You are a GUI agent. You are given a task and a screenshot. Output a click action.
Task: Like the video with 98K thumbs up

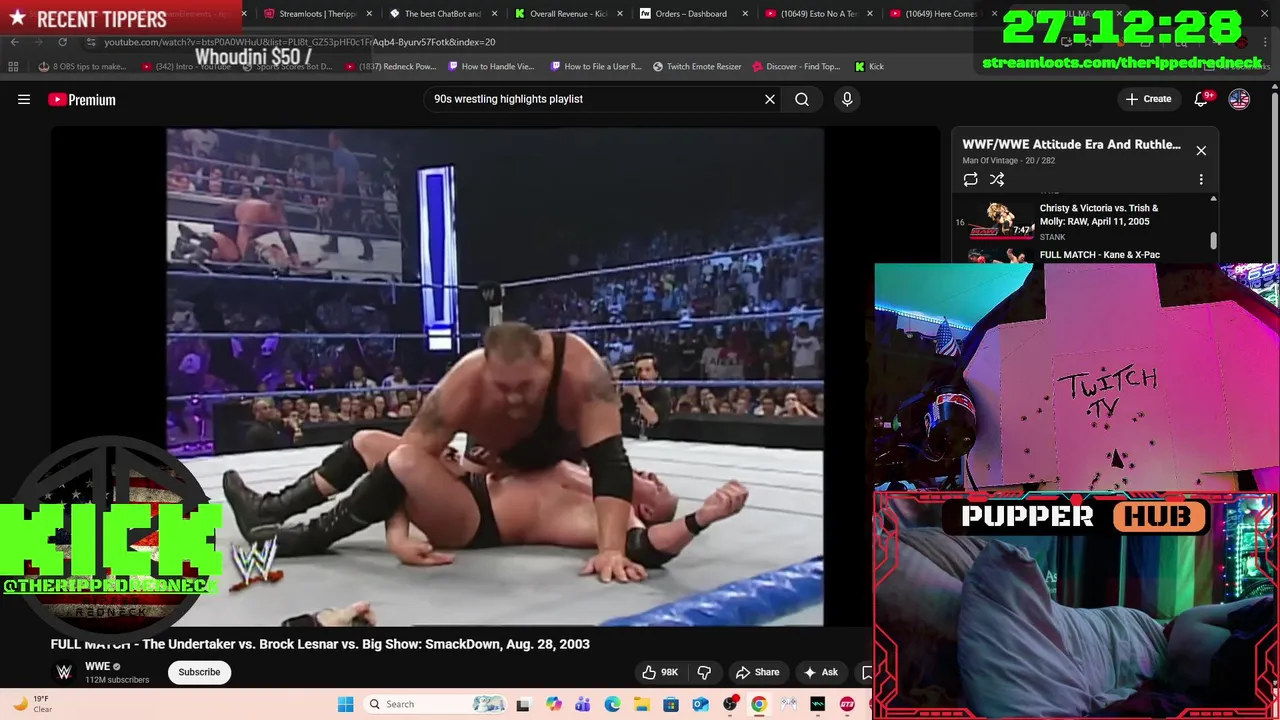click(x=660, y=672)
